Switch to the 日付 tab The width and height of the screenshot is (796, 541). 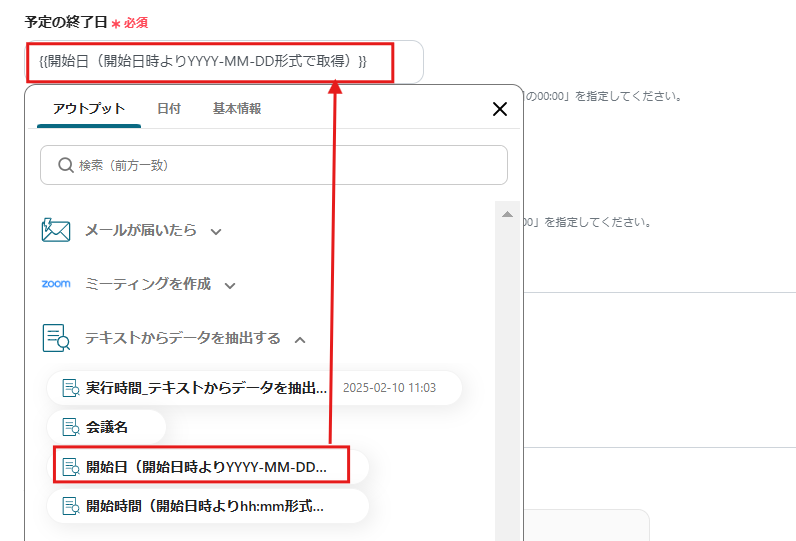pos(169,109)
